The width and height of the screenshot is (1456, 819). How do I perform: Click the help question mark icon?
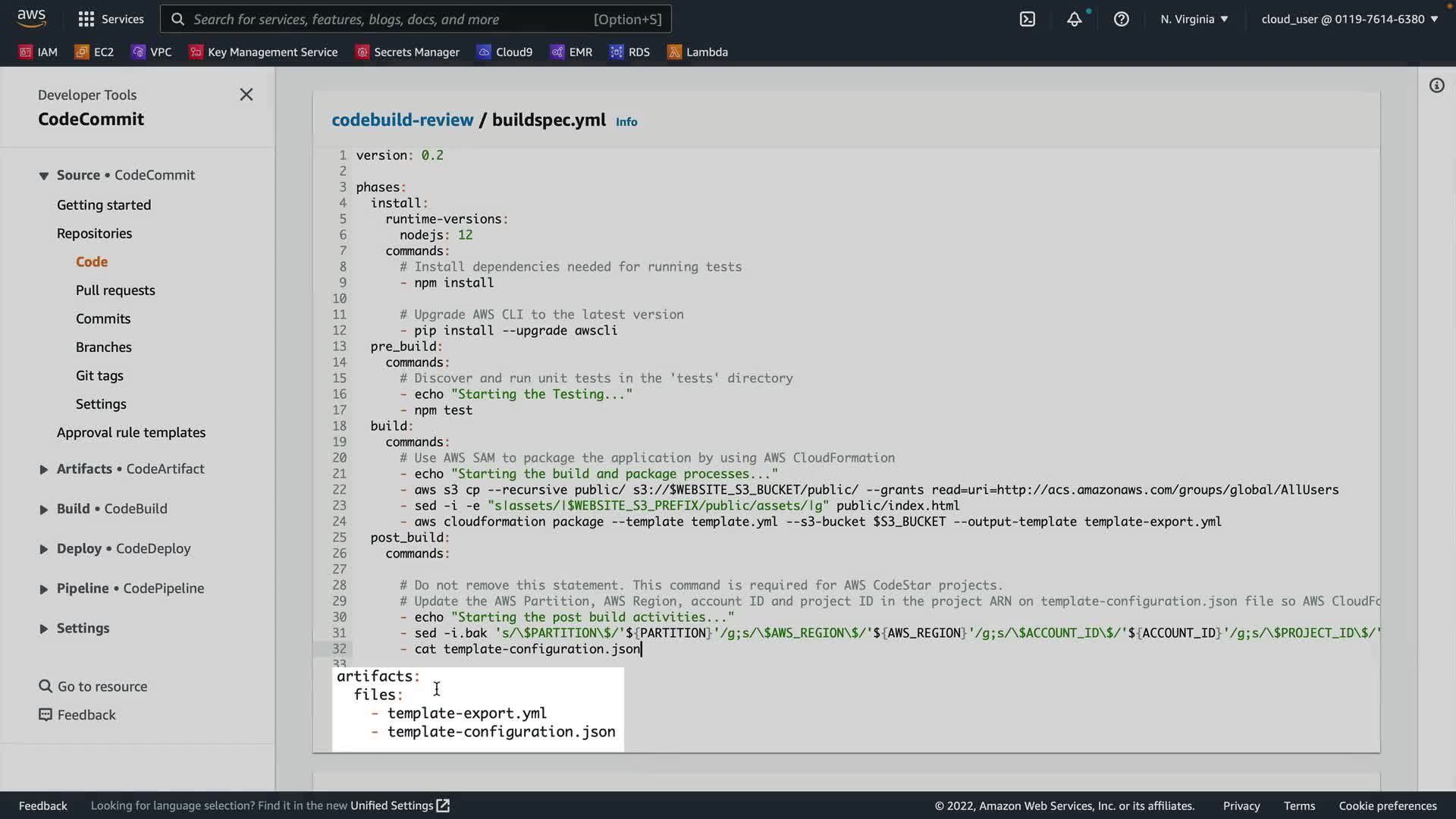pos(1121,19)
